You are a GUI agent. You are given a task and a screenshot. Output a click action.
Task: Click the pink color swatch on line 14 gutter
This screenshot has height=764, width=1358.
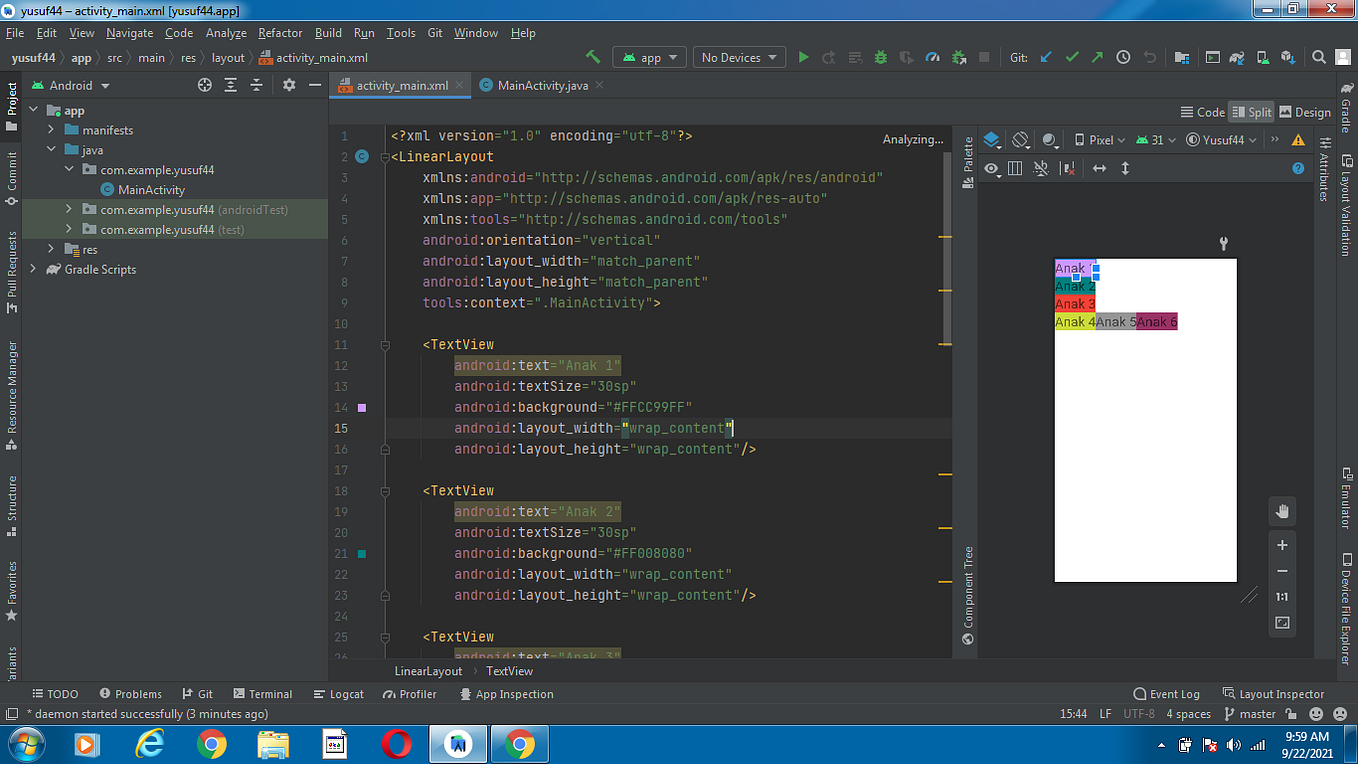tap(362, 407)
